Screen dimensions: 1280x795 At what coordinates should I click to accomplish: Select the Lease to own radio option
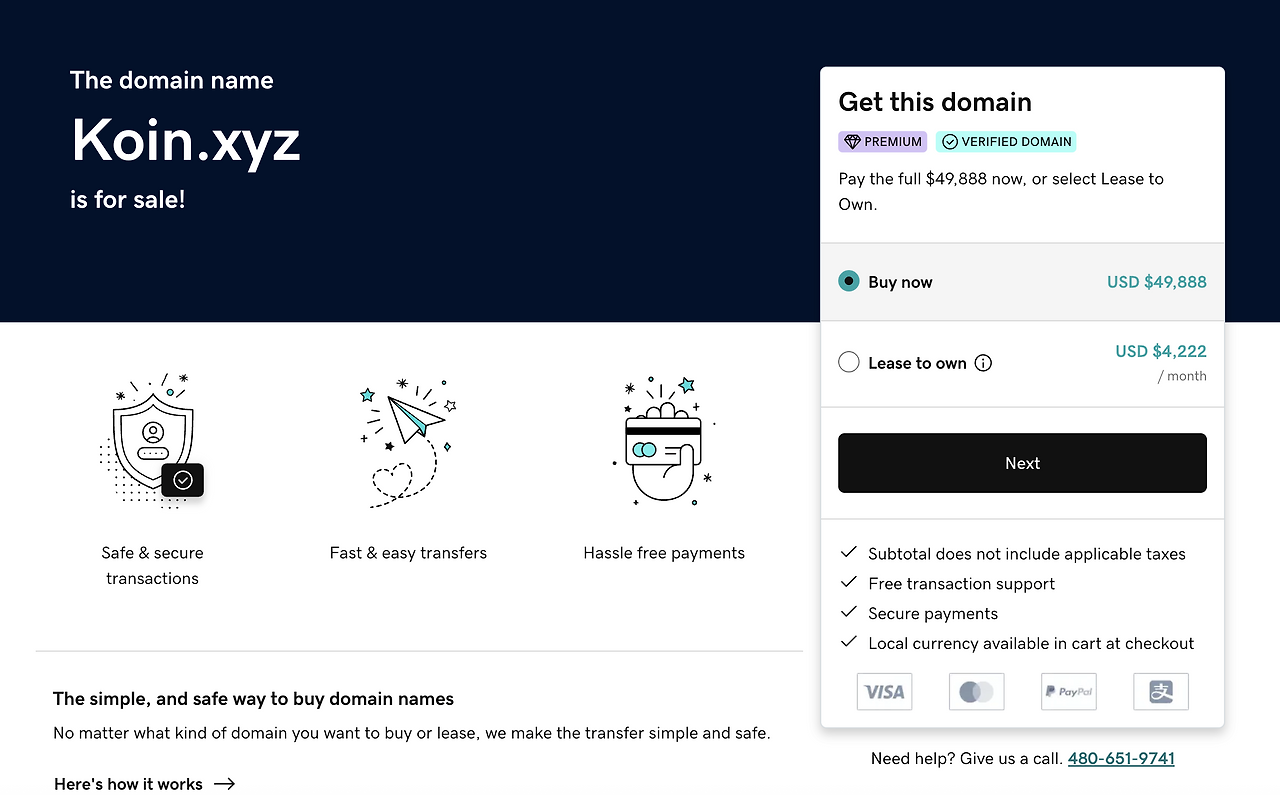(x=849, y=362)
